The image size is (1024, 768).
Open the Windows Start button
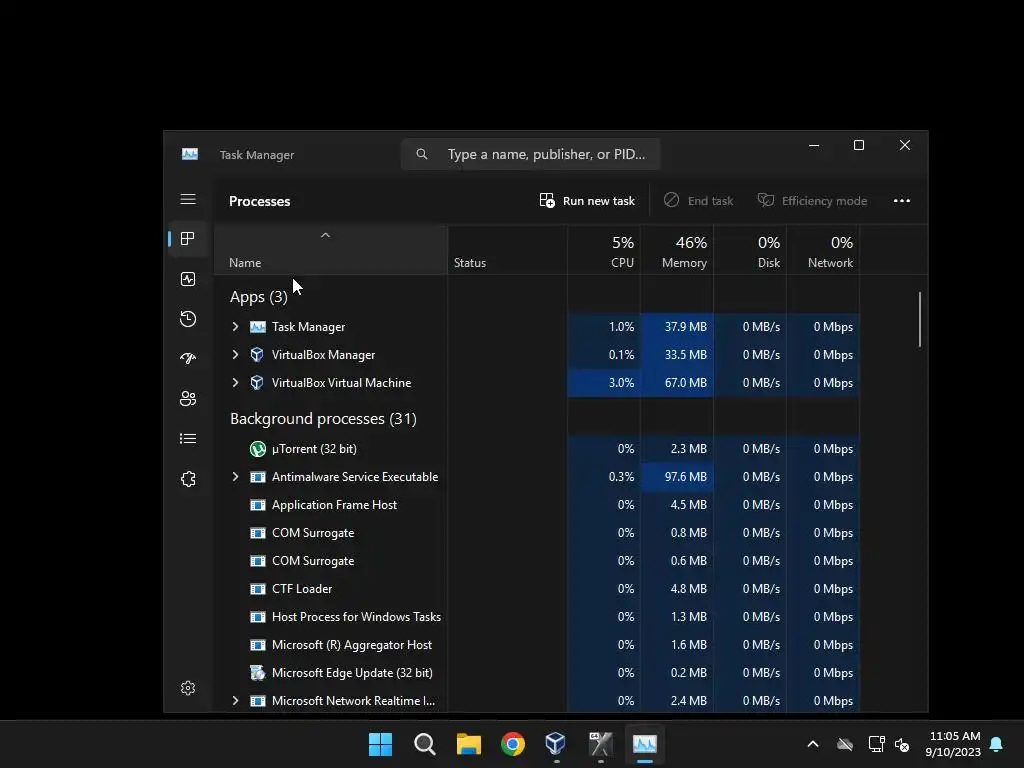(380, 744)
